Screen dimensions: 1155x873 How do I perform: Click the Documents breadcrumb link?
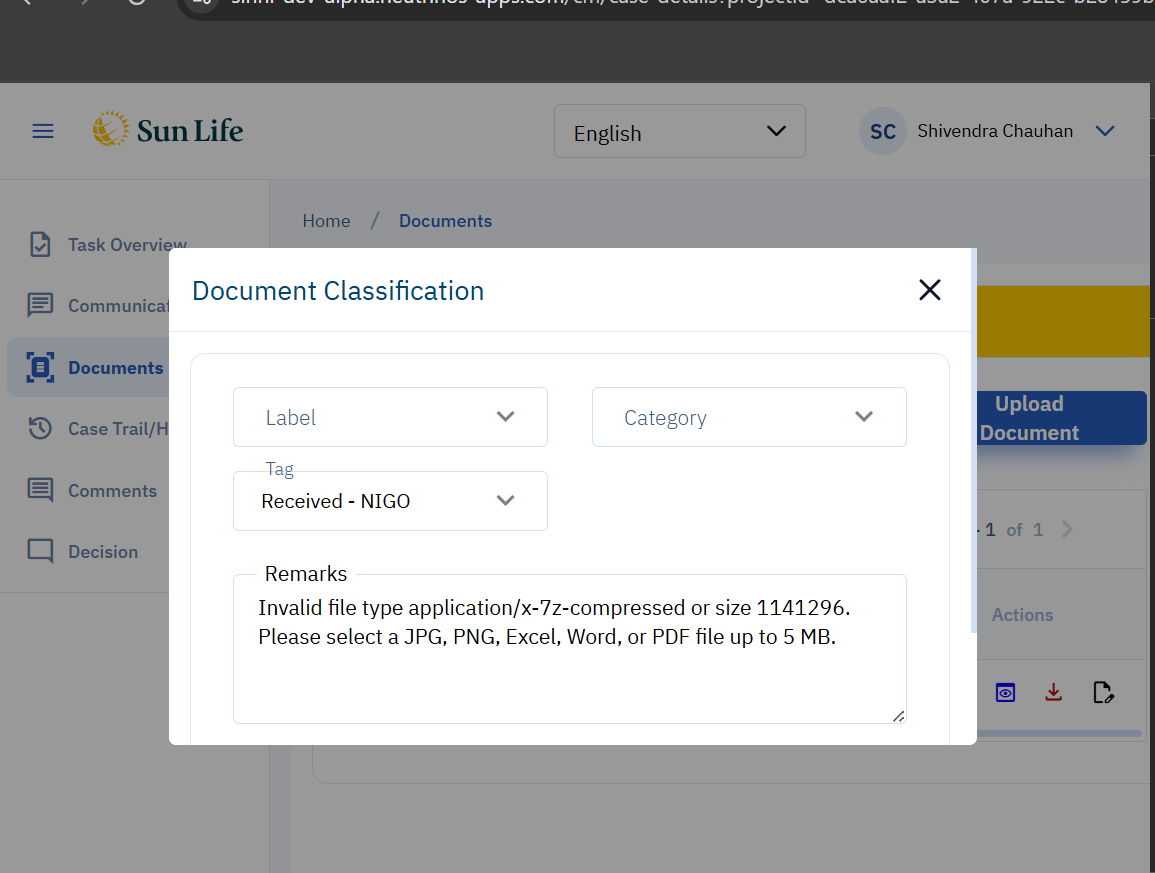[446, 221]
